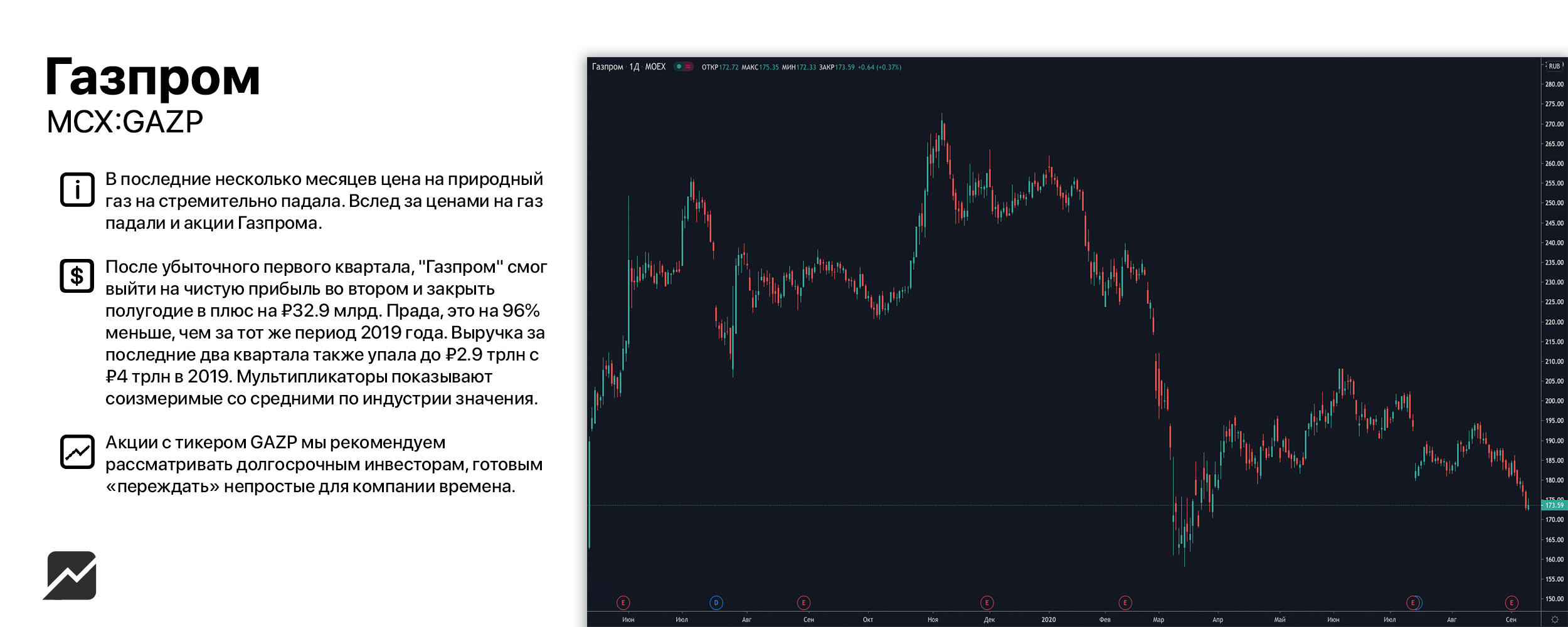Click the paragraph starting После убыточного первого квартала

[326, 333]
